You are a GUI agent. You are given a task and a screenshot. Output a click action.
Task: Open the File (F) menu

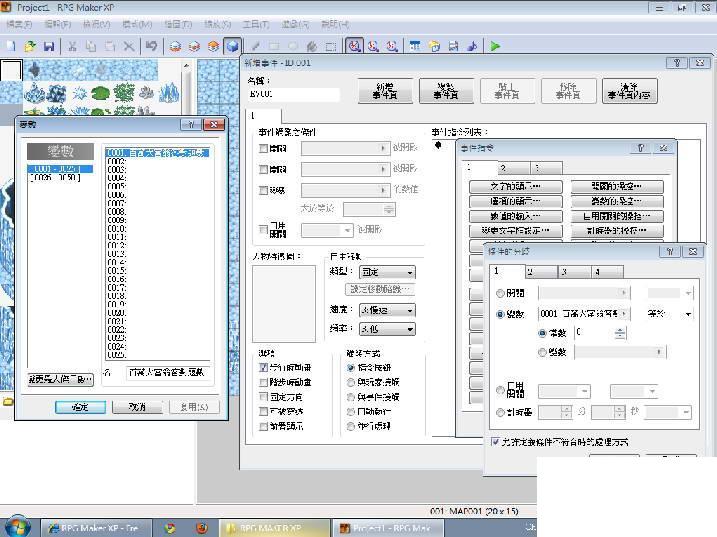click(19, 24)
